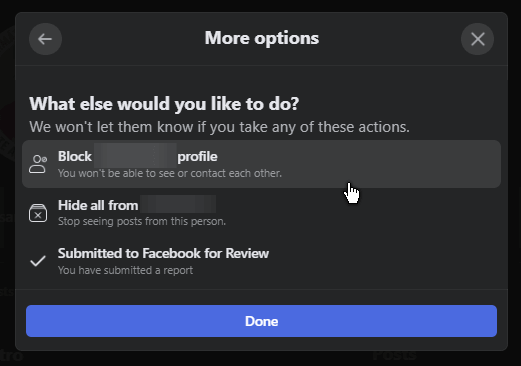Image resolution: width=521 pixels, height=366 pixels.
Task: Click 'You won't be able to see or contact' text
Action: (x=170, y=173)
